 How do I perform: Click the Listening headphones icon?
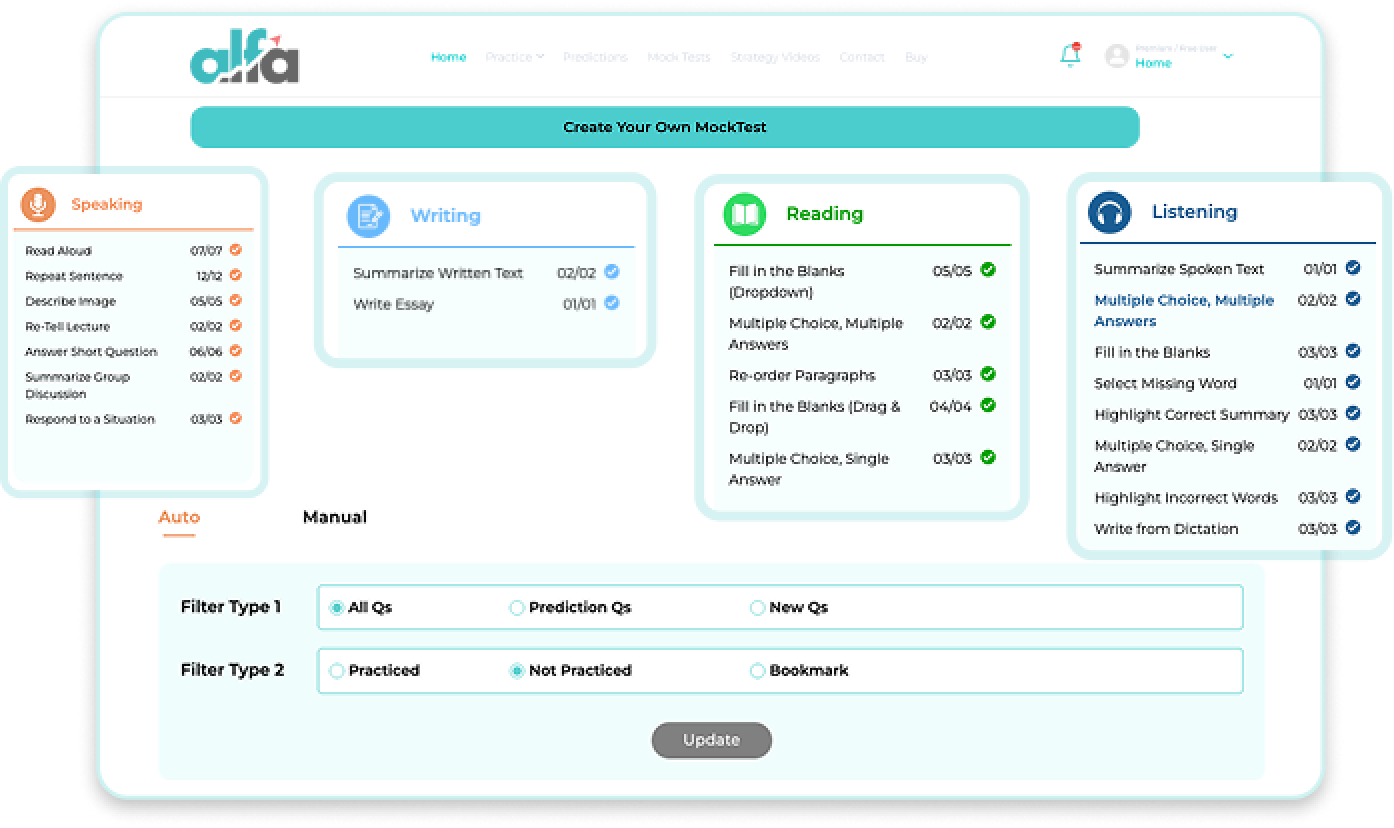[x=1109, y=212]
